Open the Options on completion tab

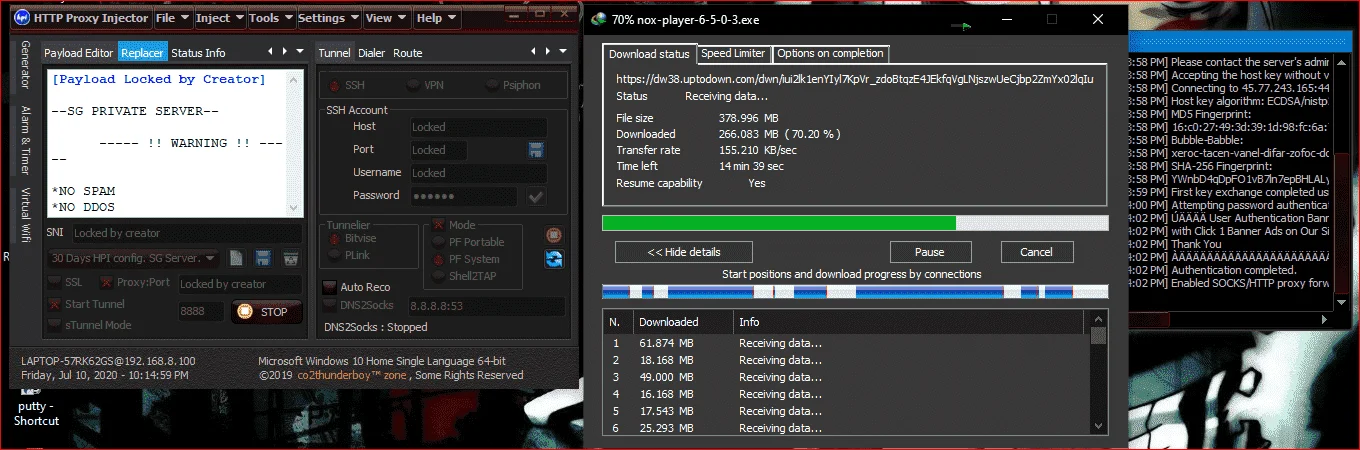[x=830, y=53]
